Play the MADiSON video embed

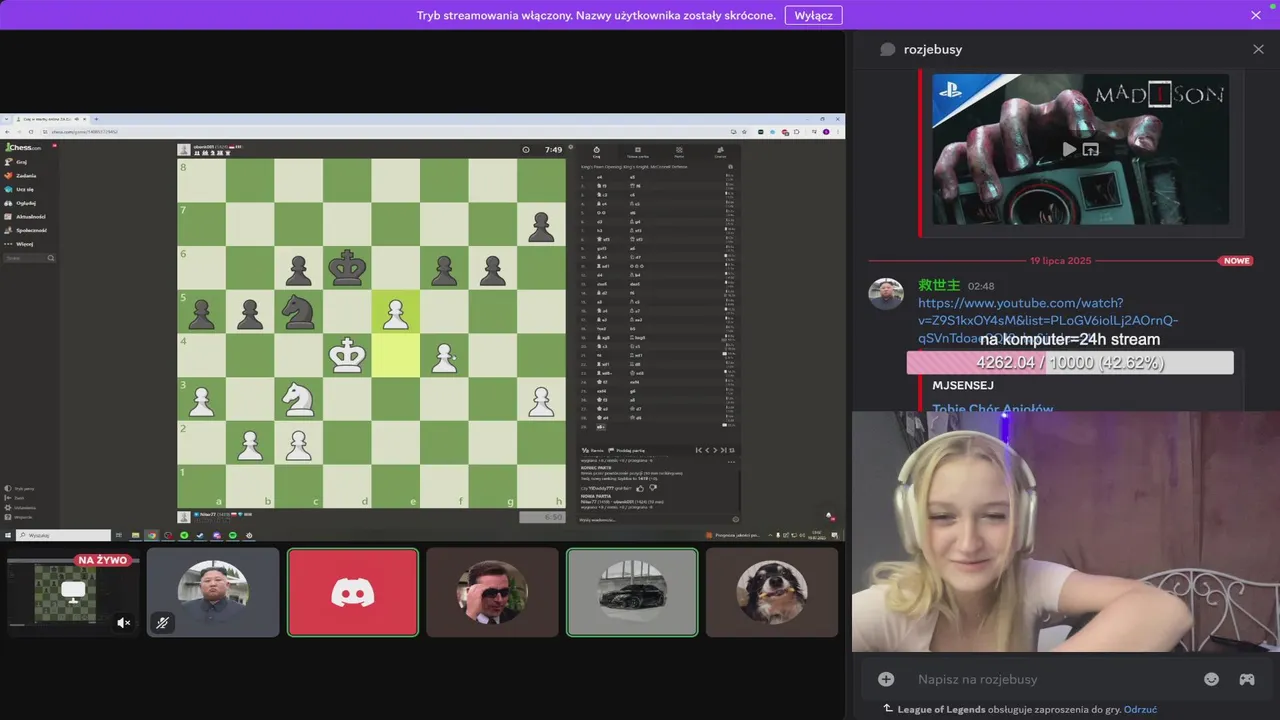(x=1069, y=149)
